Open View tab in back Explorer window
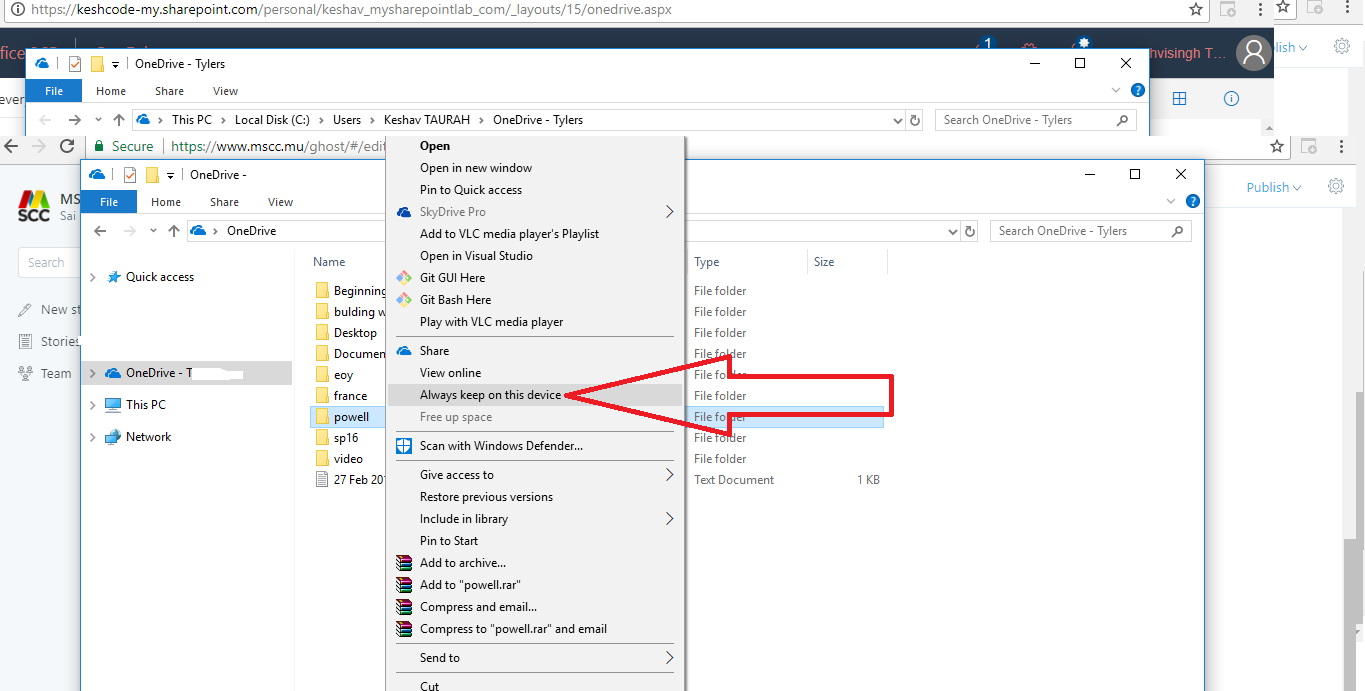1365x691 pixels. coord(225,91)
